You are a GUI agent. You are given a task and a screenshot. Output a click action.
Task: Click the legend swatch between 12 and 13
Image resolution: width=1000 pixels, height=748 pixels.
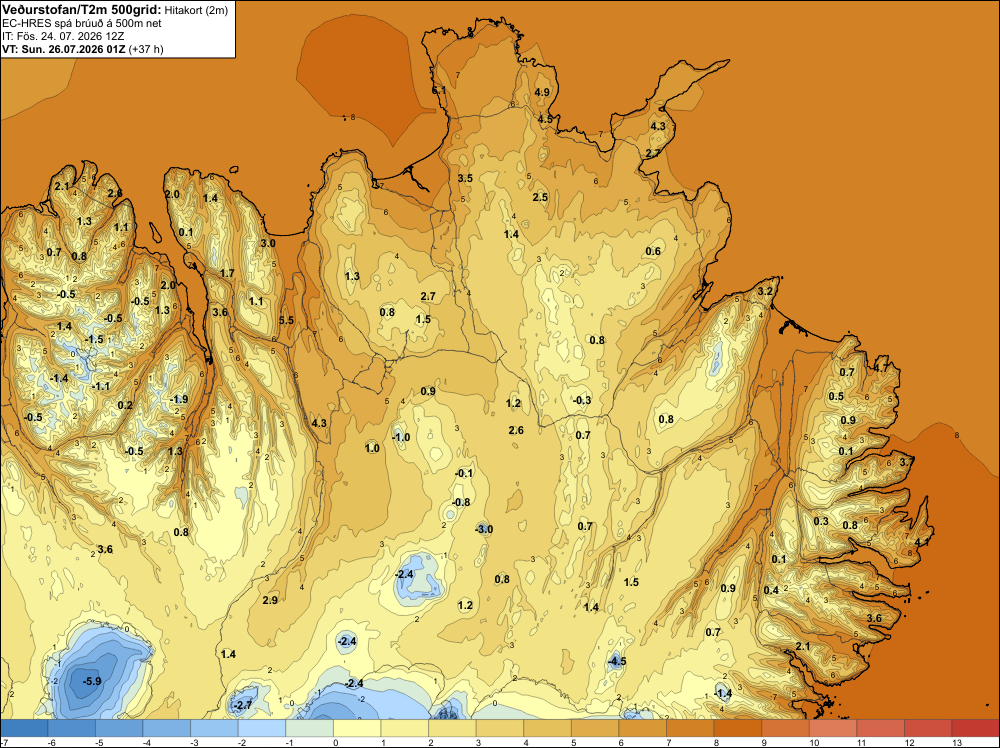point(929,728)
